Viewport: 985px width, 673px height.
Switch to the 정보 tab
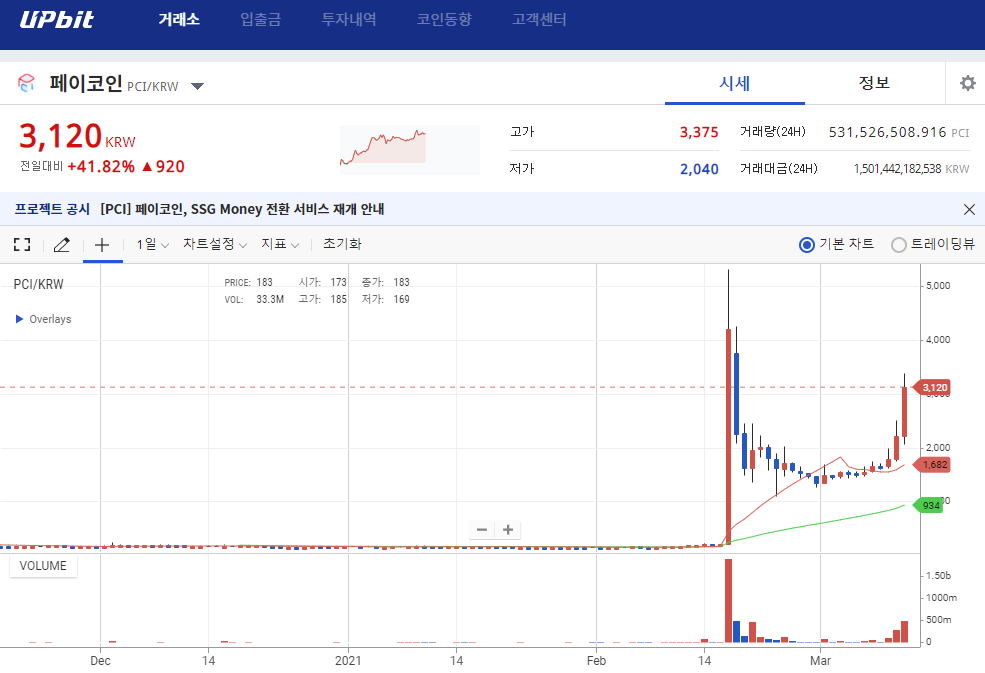coord(874,83)
